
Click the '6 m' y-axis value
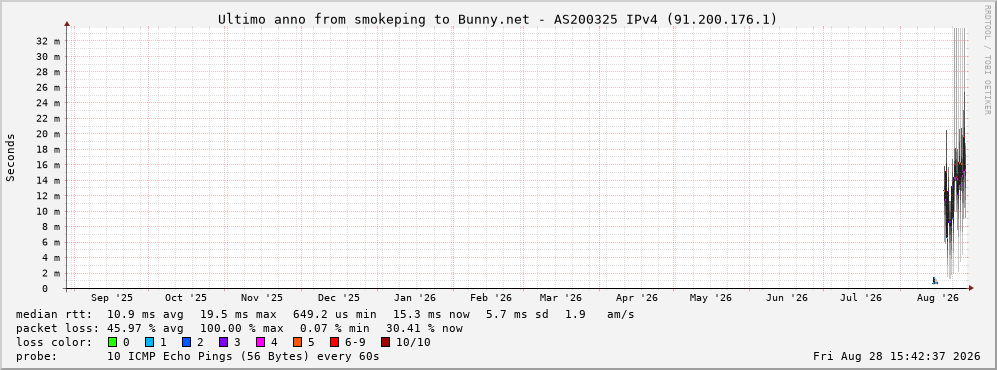click(50, 242)
